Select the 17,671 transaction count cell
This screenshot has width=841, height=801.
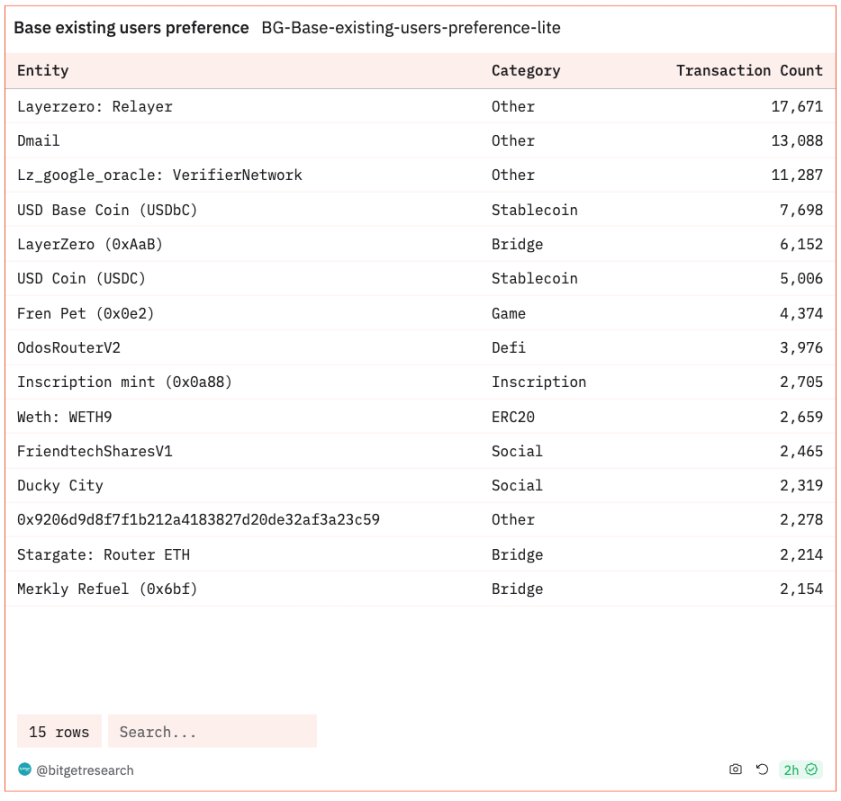pyautogui.click(x=796, y=106)
